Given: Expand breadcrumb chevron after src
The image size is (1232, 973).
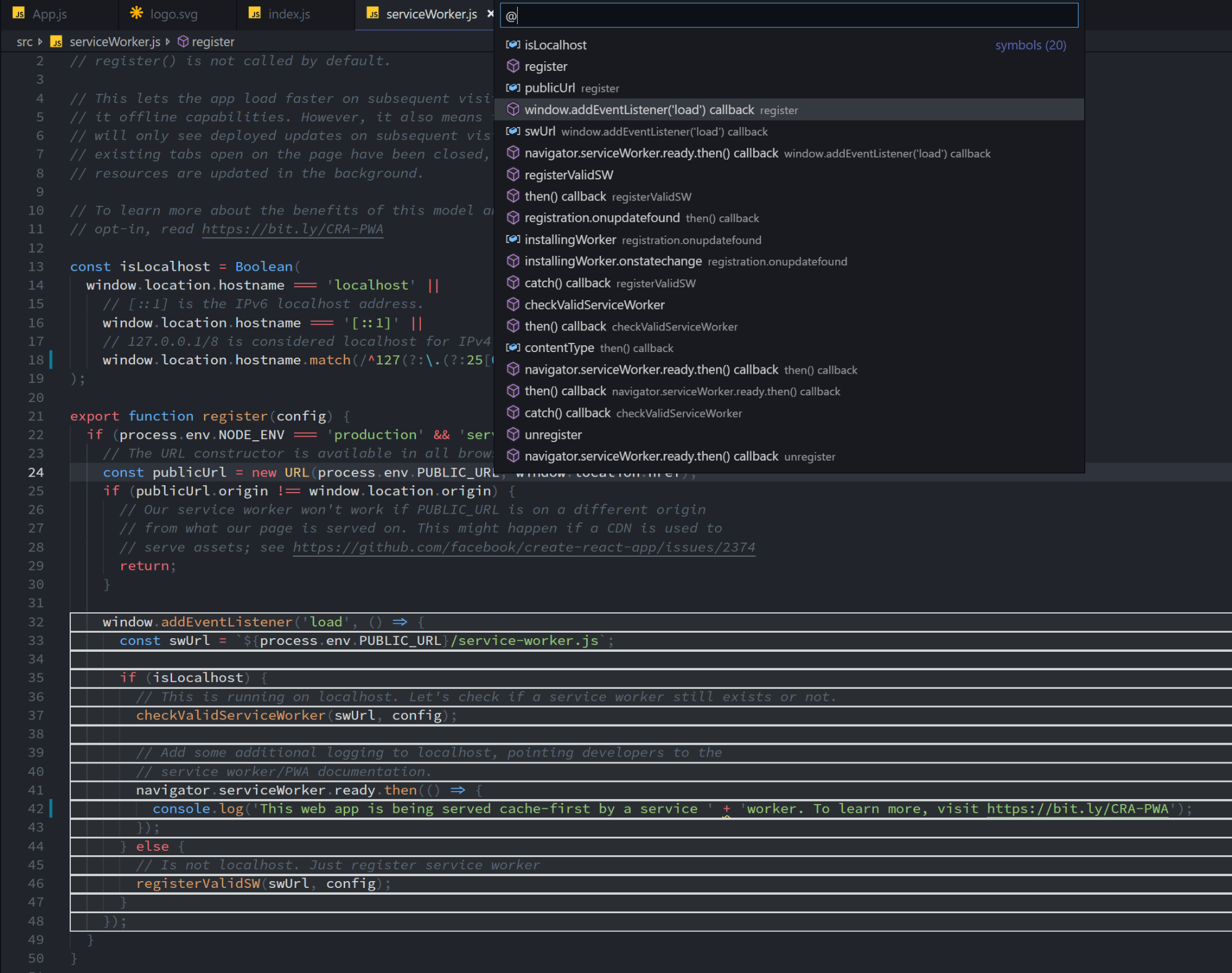Looking at the screenshot, I should [40, 41].
